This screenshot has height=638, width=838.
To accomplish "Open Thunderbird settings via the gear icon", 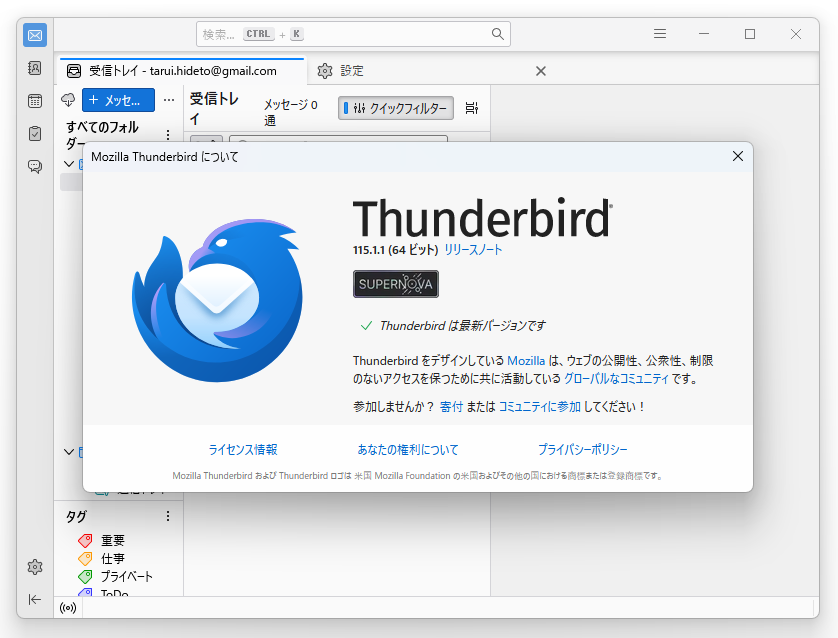I will [35, 567].
